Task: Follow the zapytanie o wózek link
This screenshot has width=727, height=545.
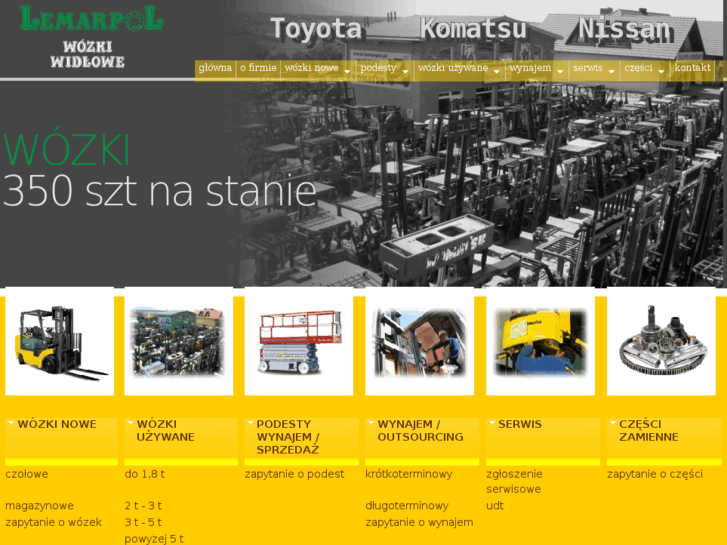Action: (x=53, y=522)
